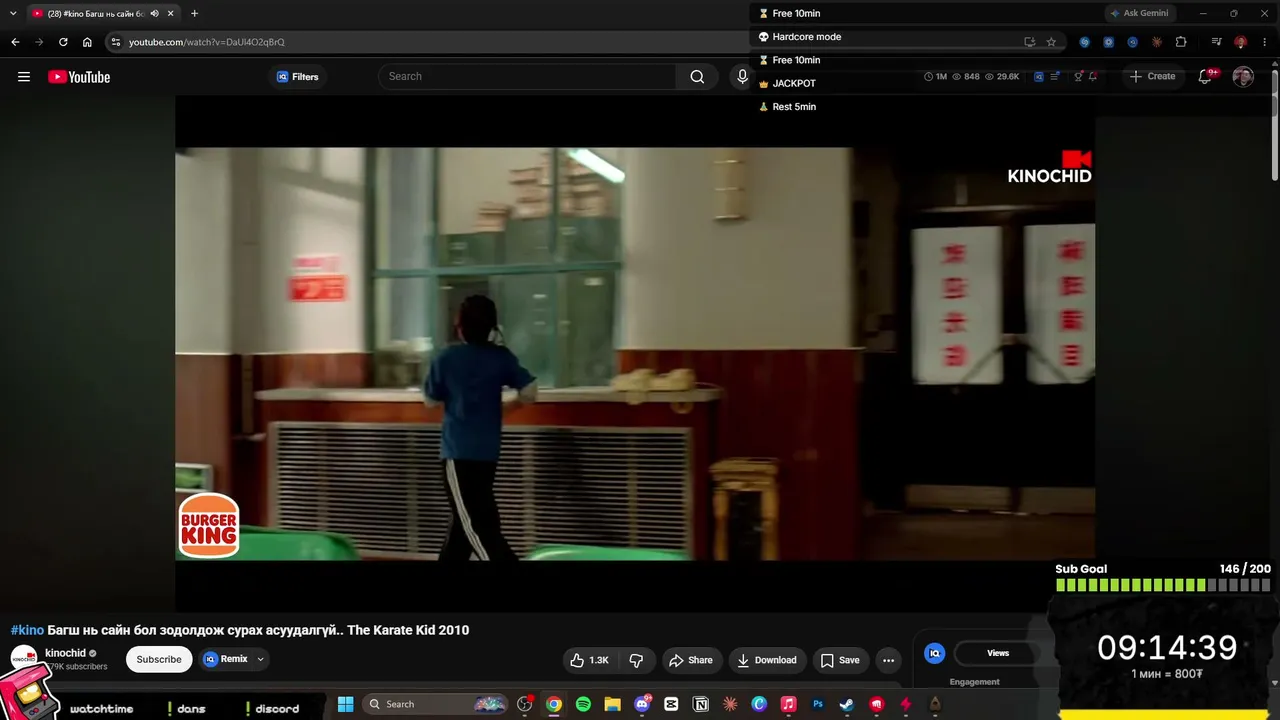Open Photoshop from the taskbar
This screenshot has width=1280, height=720.
(x=818, y=704)
